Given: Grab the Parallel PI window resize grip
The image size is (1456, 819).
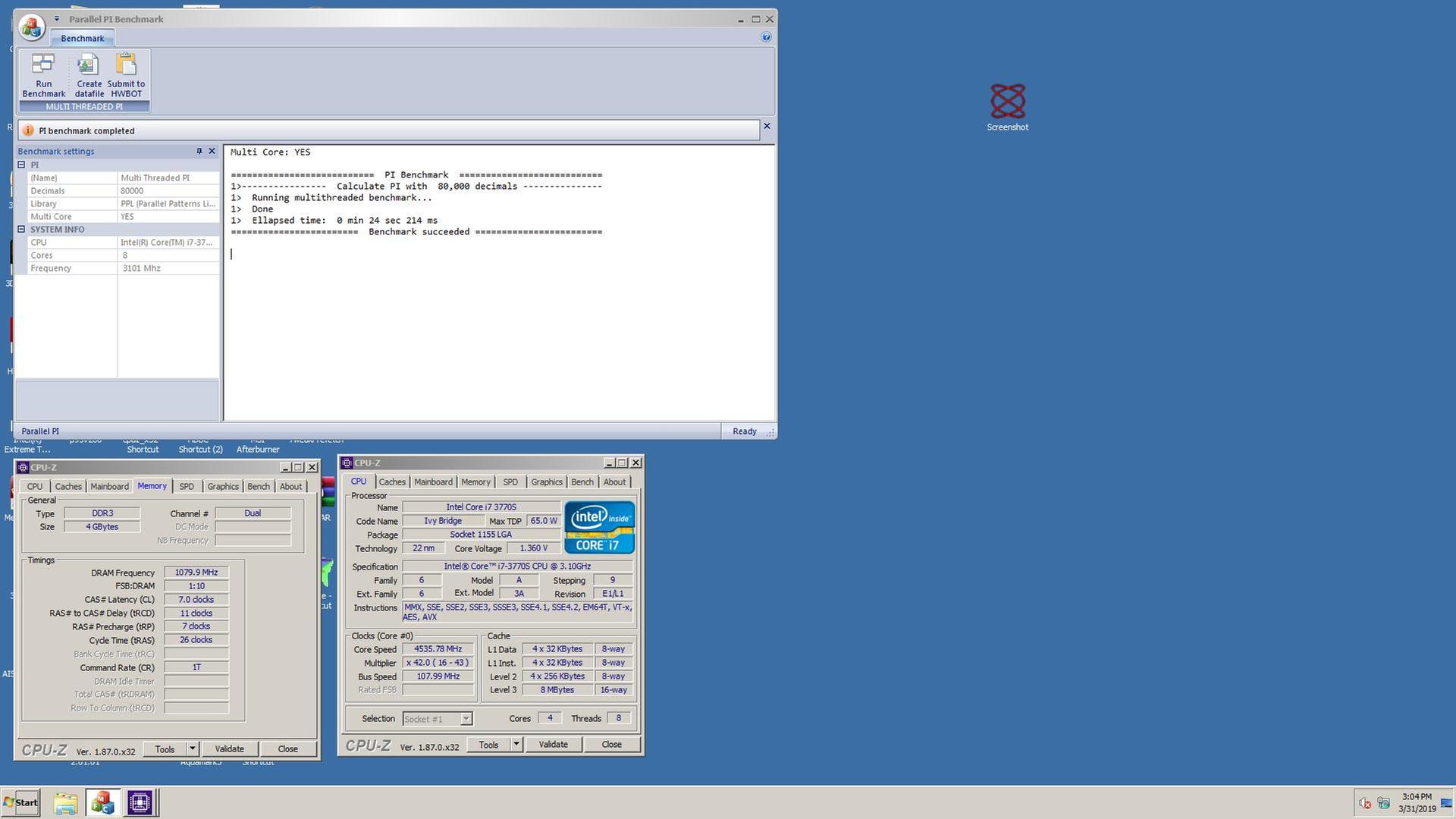Looking at the screenshot, I should [x=770, y=431].
